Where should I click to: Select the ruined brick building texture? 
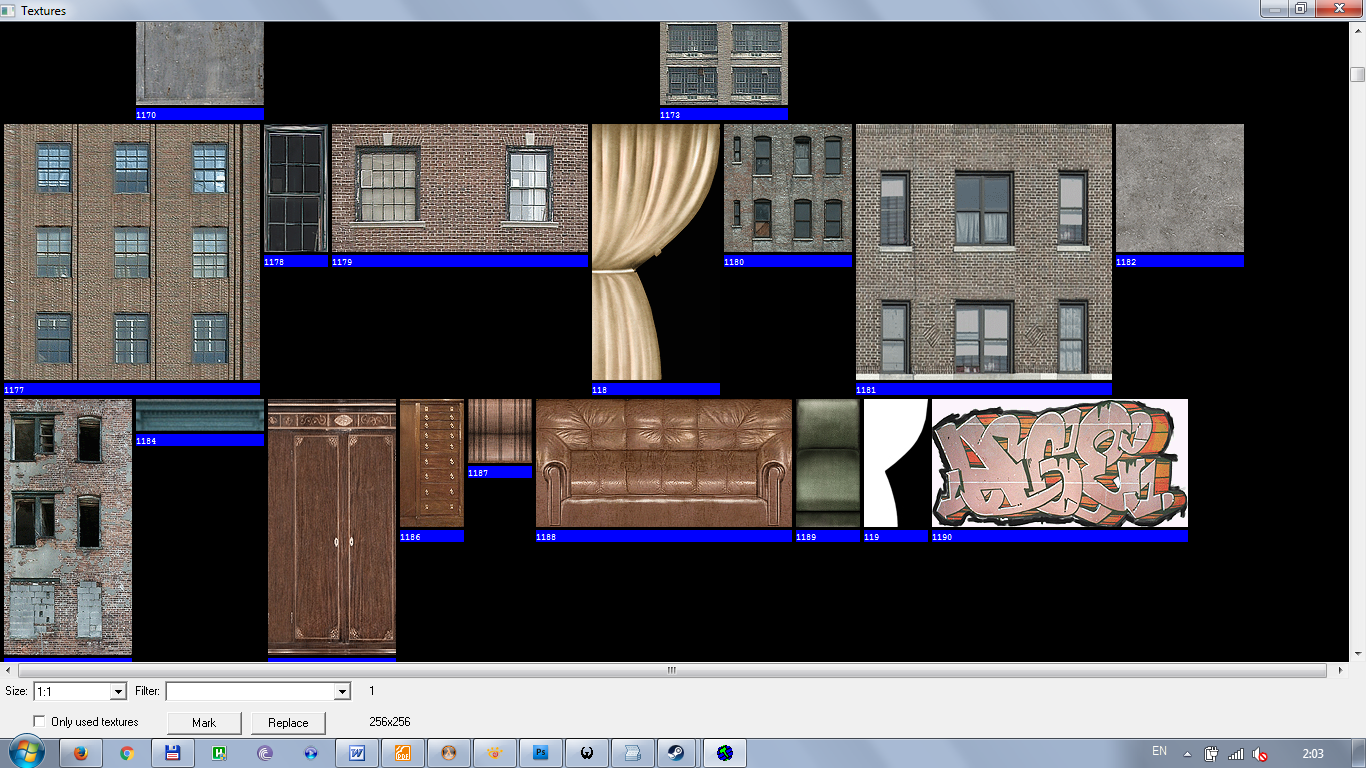68,527
